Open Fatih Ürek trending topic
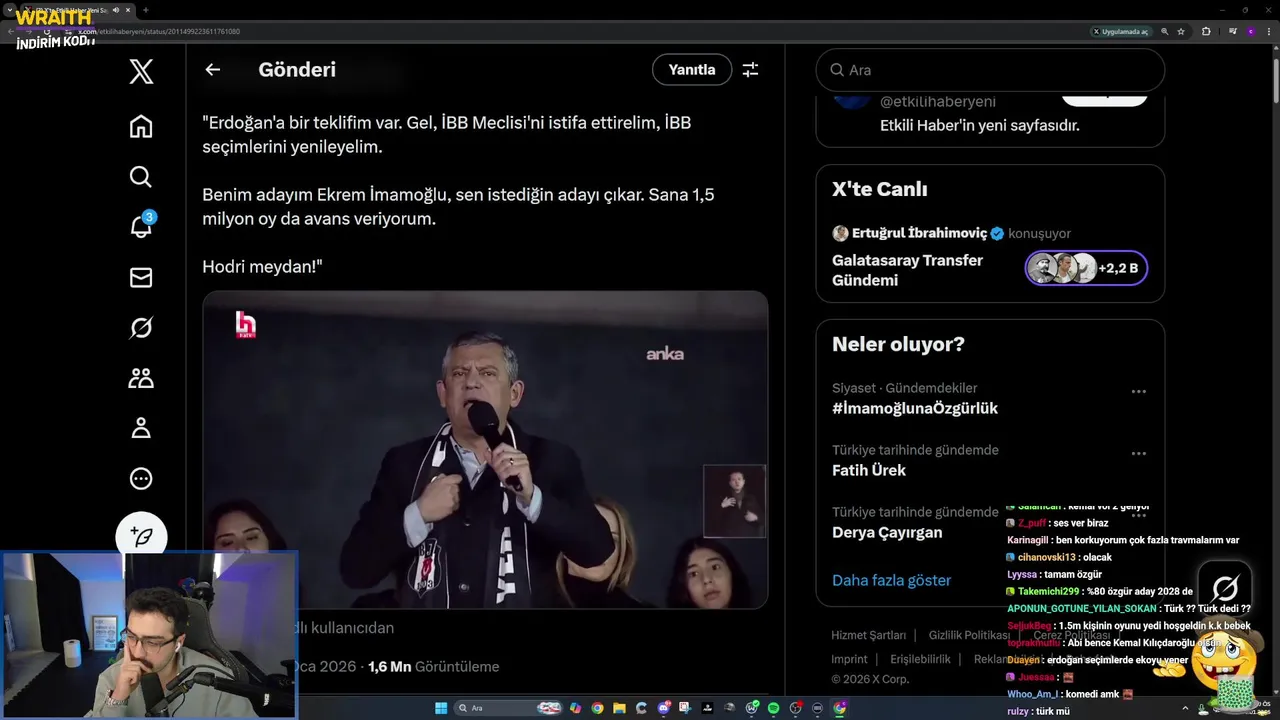This screenshot has height=720, width=1280. [x=869, y=470]
